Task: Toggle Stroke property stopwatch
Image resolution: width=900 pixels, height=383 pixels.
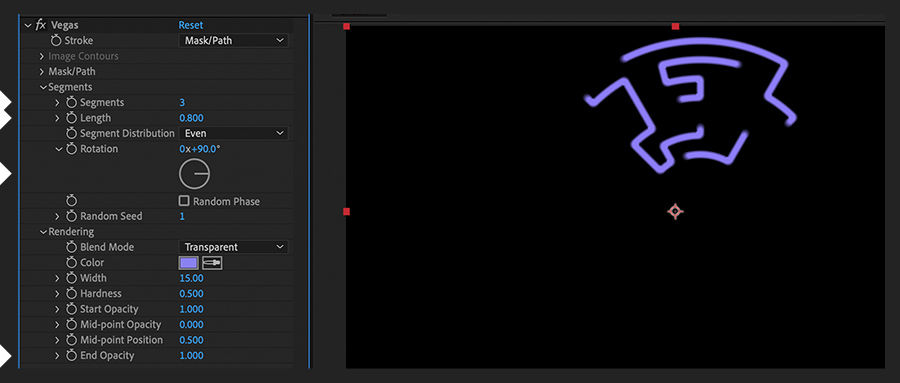Action: [x=56, y=41]
